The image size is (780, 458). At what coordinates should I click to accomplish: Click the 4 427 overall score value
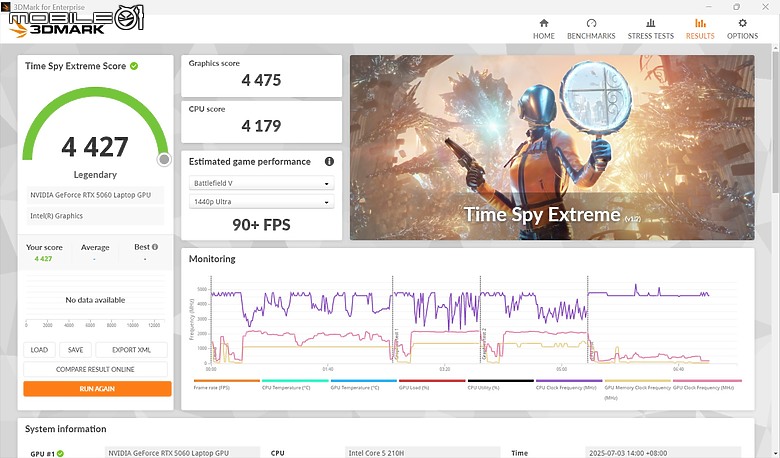pos(95,147)
